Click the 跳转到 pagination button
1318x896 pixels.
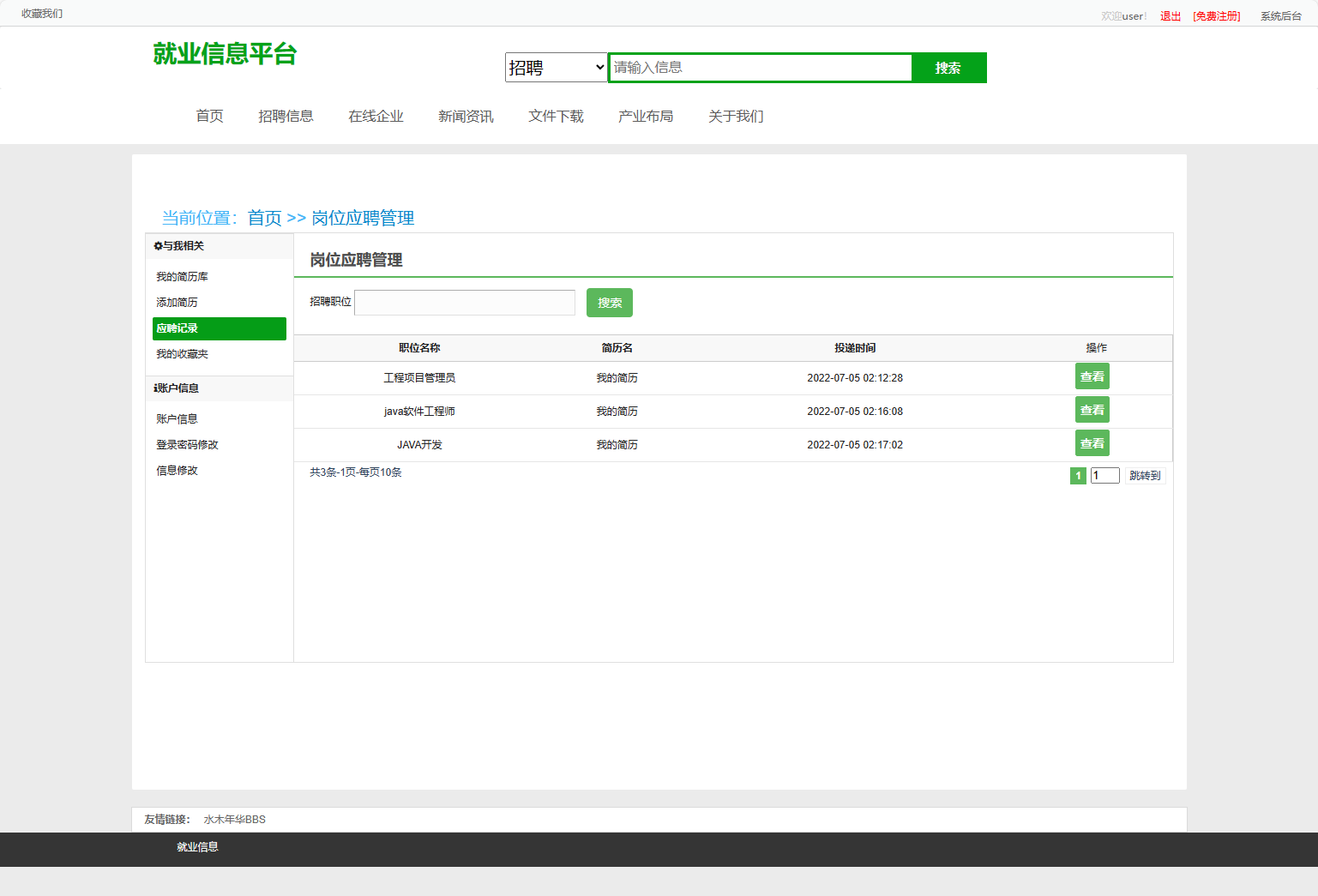pyautogui.click(x=1144, y=475)
